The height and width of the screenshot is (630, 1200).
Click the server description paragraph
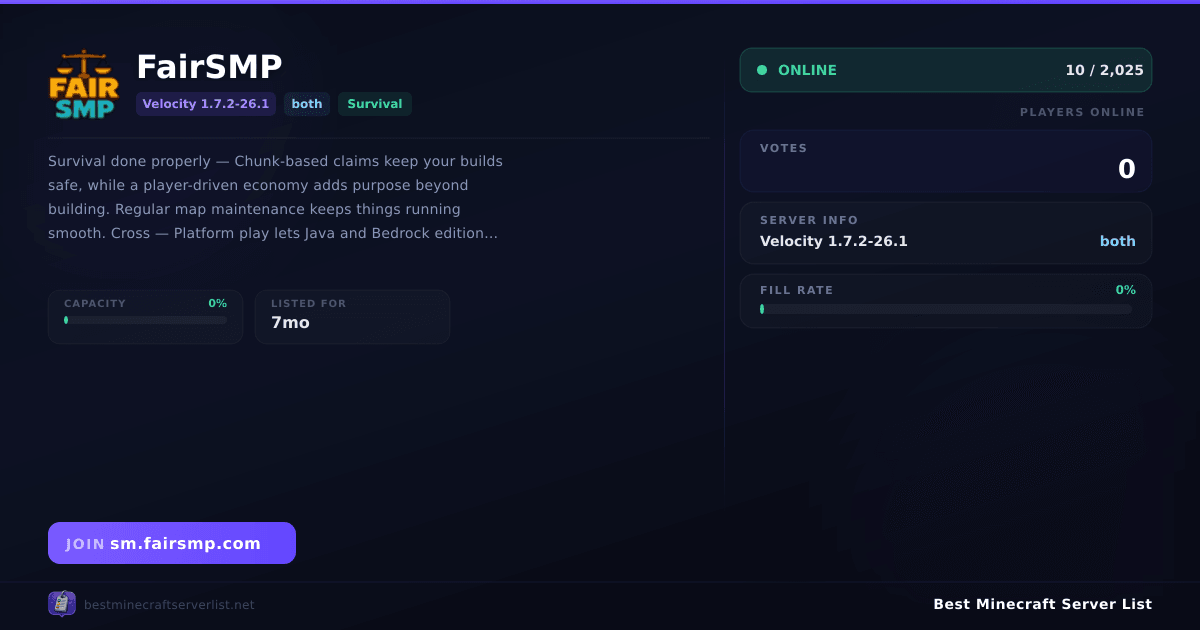tap(275, 197)
